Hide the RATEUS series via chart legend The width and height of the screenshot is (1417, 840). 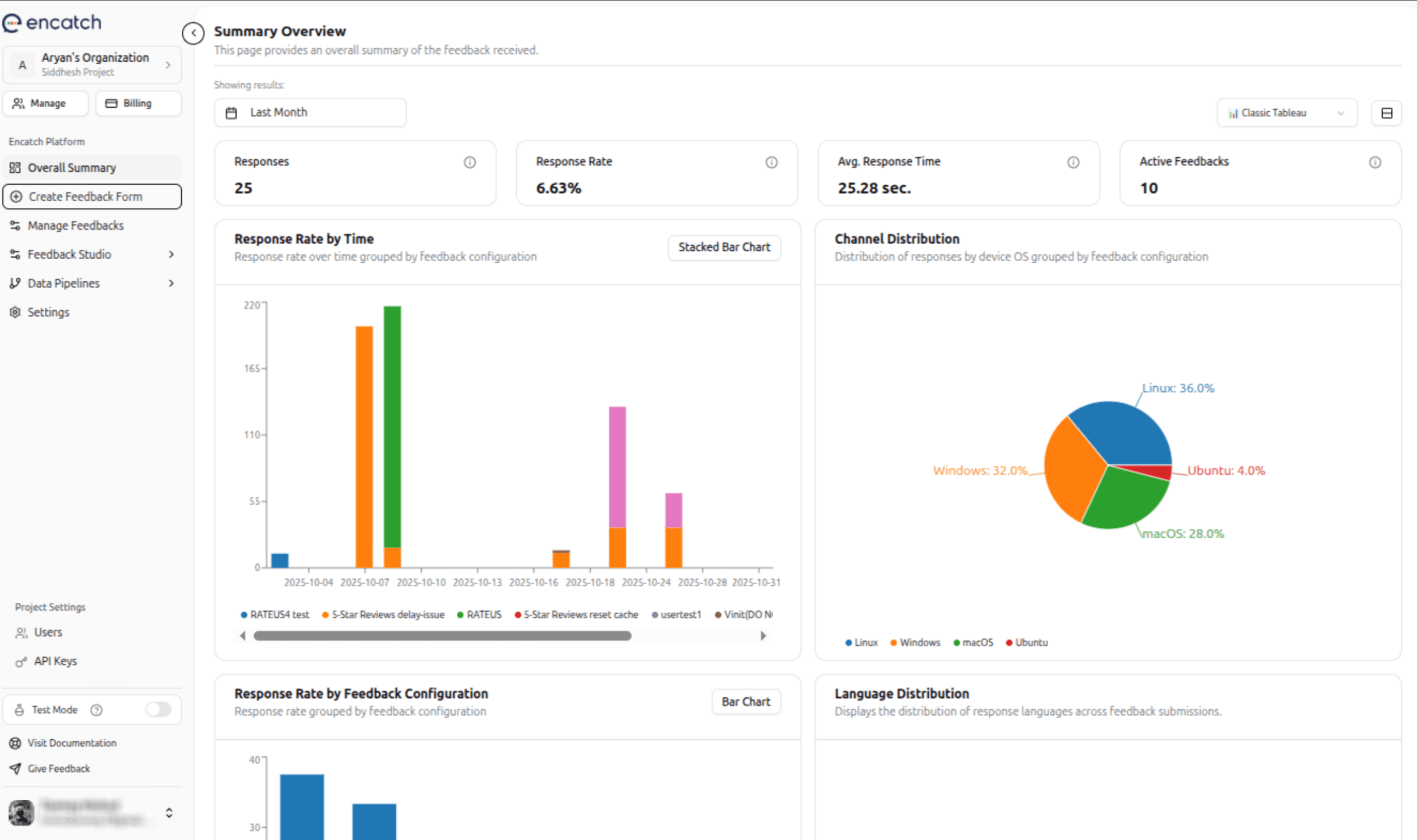pos(480,614)
